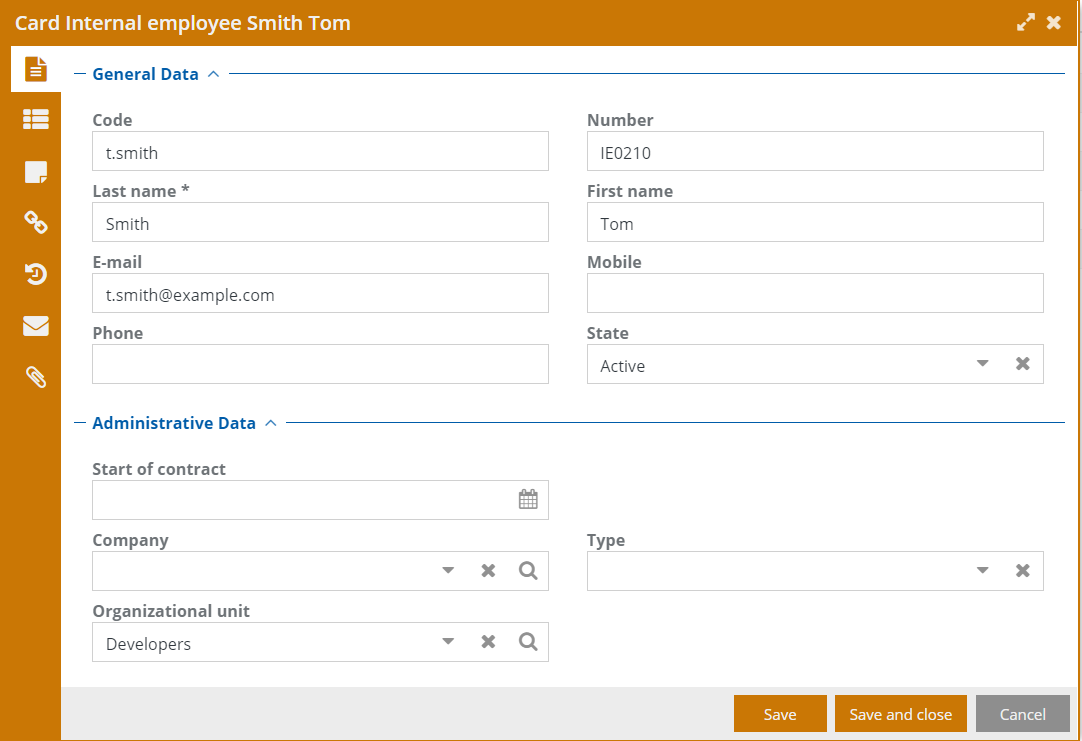Image resolution: width=1082 pixels, height=741 pixels.
Task: Expand the card window to full size
Action: [x=1025, y=23]
